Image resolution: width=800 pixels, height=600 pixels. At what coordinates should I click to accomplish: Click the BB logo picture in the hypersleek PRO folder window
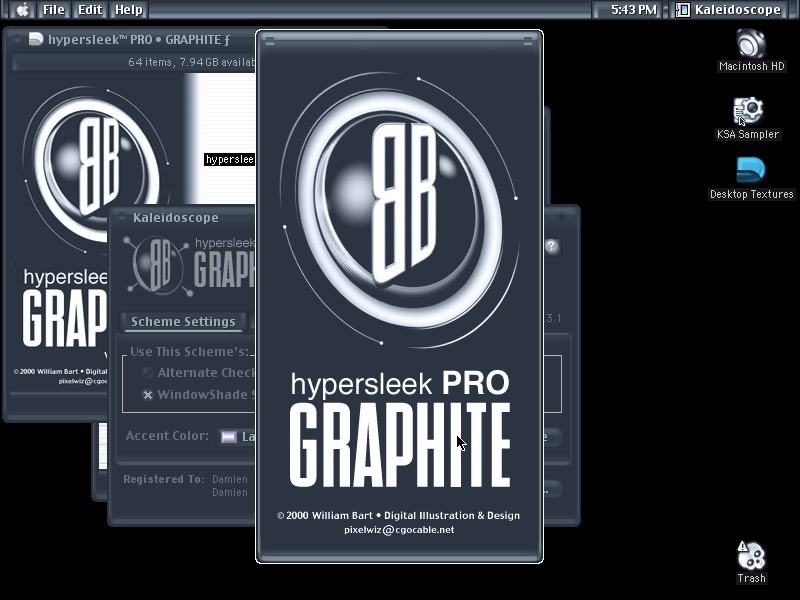pyautogui.click(x=96, y=168)
